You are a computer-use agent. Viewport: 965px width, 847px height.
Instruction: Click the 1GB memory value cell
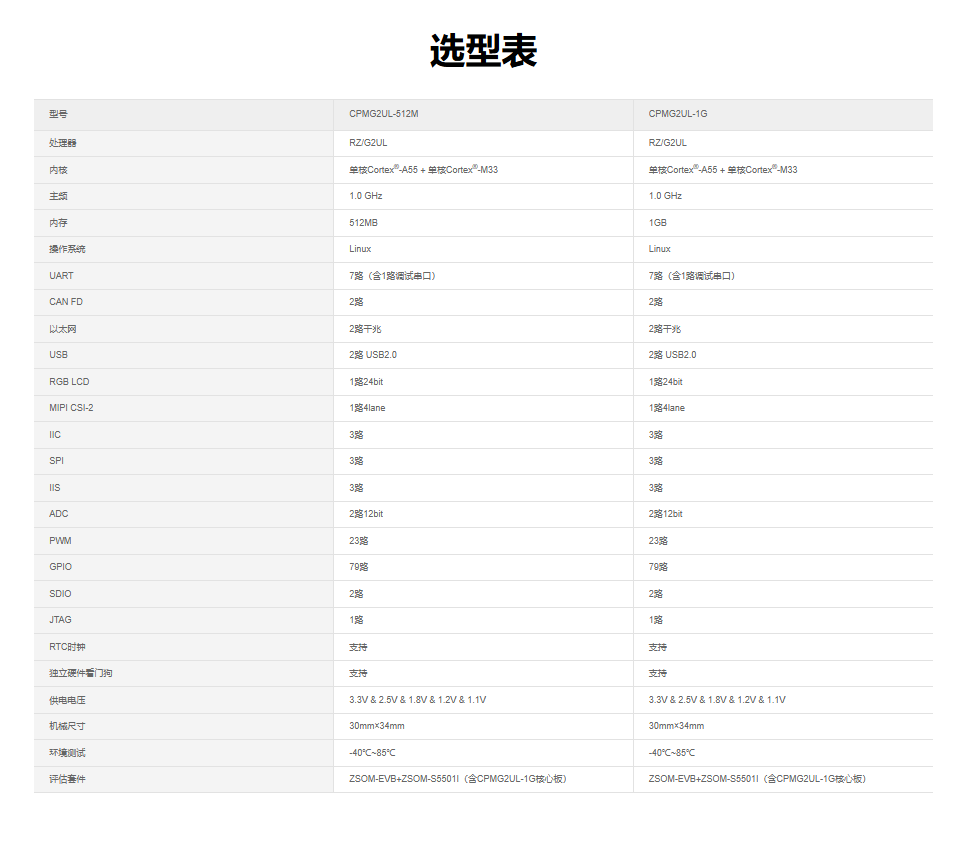657,223
